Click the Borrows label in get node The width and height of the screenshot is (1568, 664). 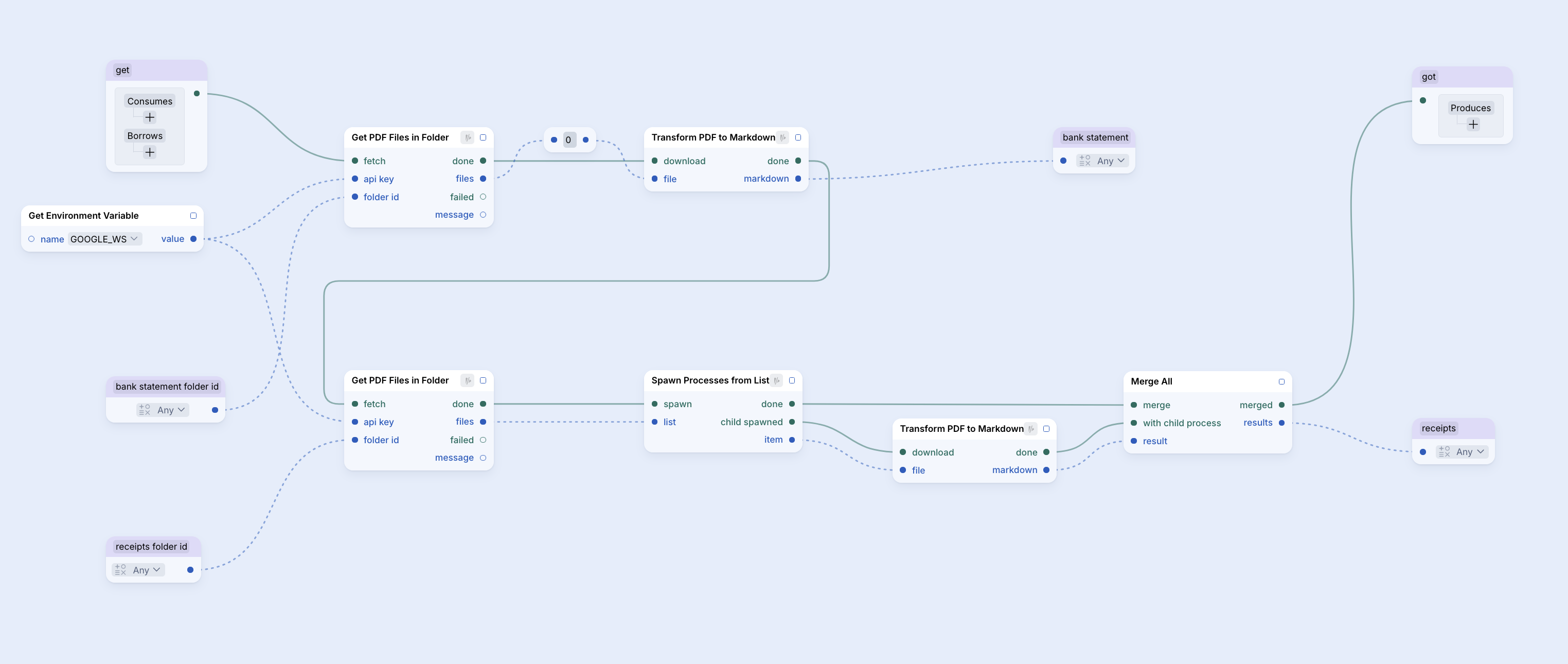(145, 136)
